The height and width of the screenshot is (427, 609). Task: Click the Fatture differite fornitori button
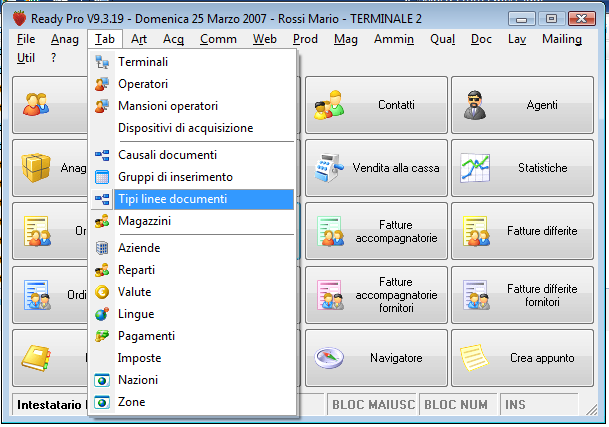pos(522,295)
